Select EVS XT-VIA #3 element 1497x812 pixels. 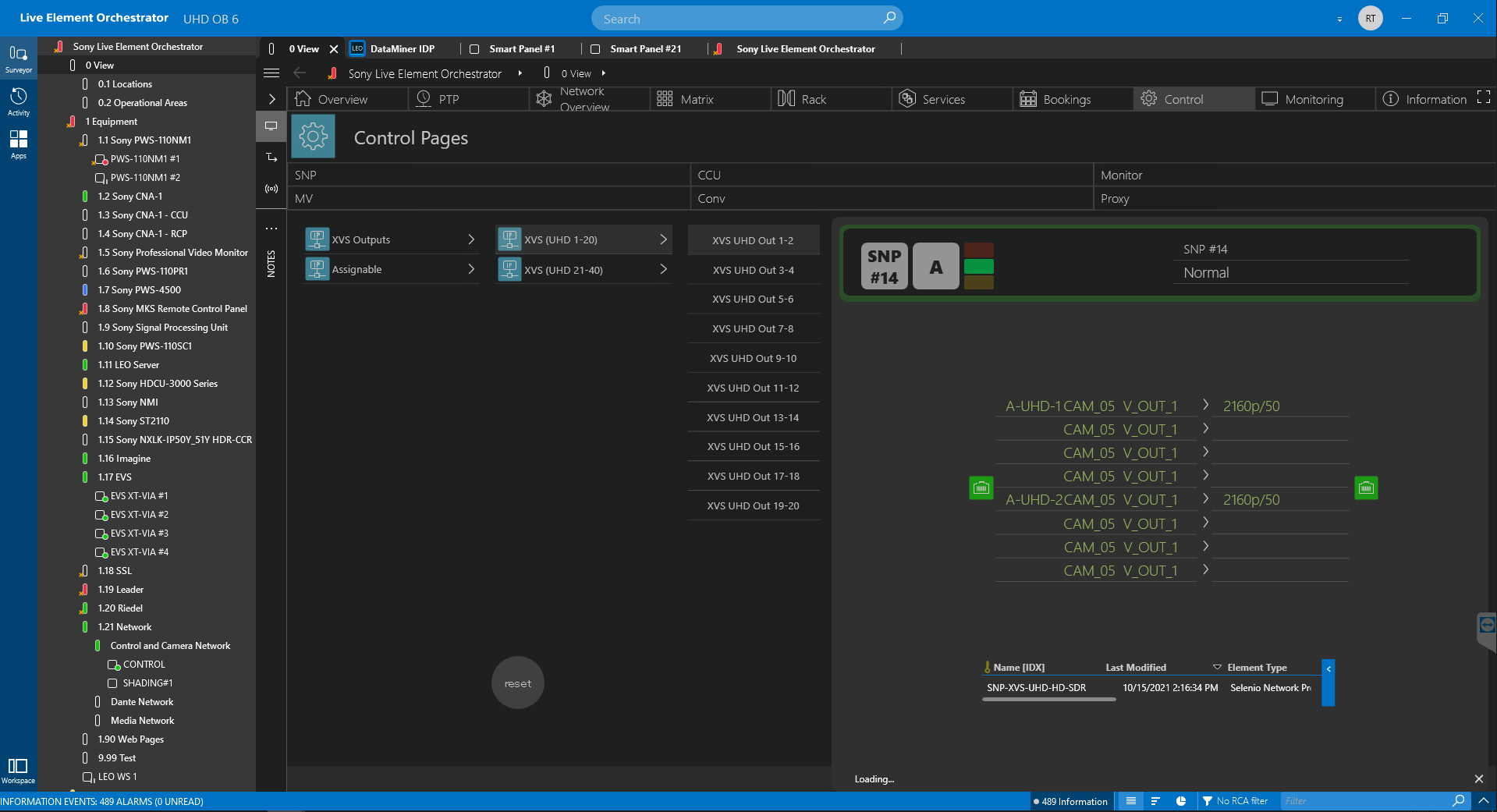pyautogui.click(x=140, y=534)
